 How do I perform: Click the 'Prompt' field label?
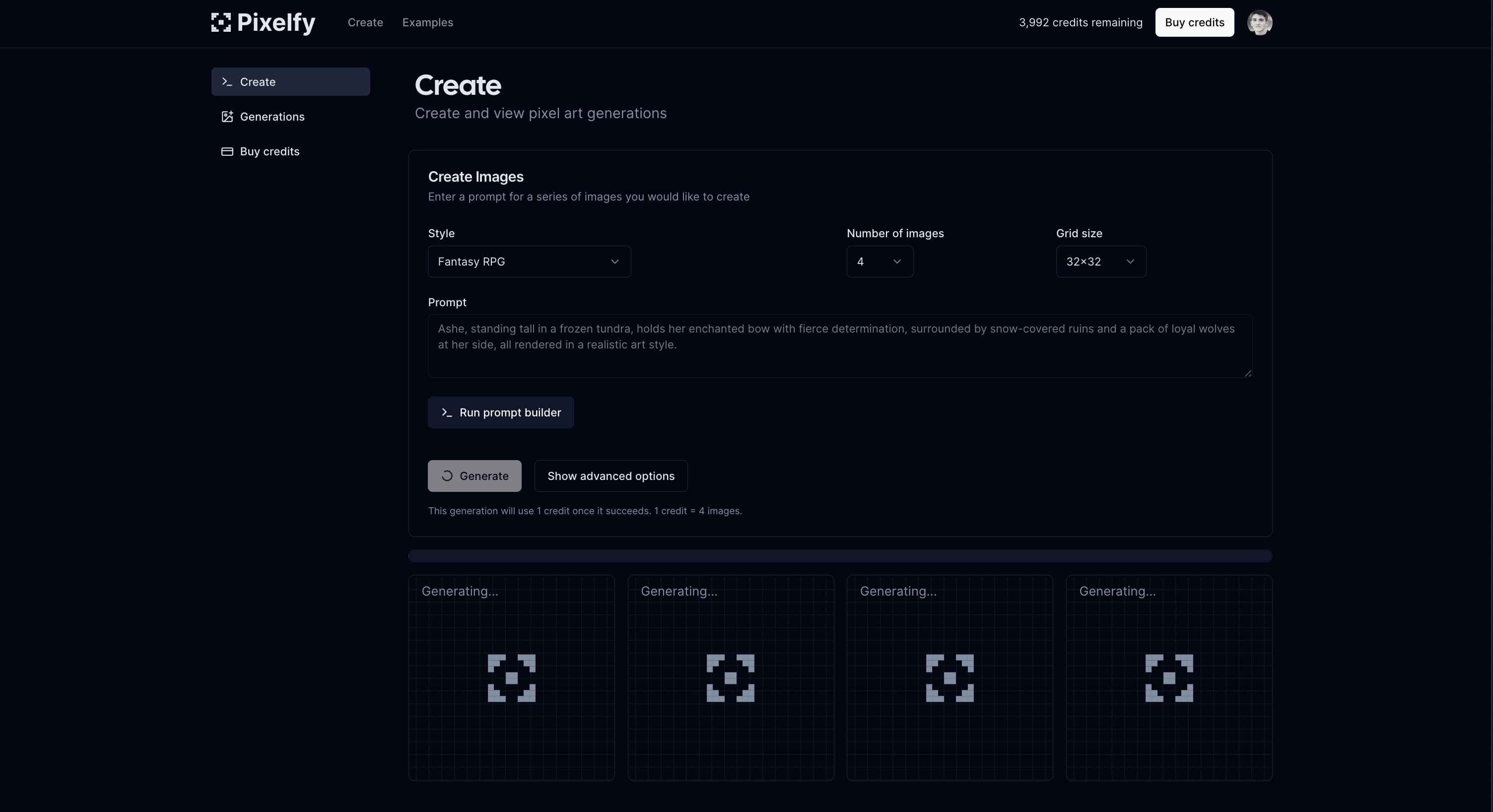tap(447, 303)
